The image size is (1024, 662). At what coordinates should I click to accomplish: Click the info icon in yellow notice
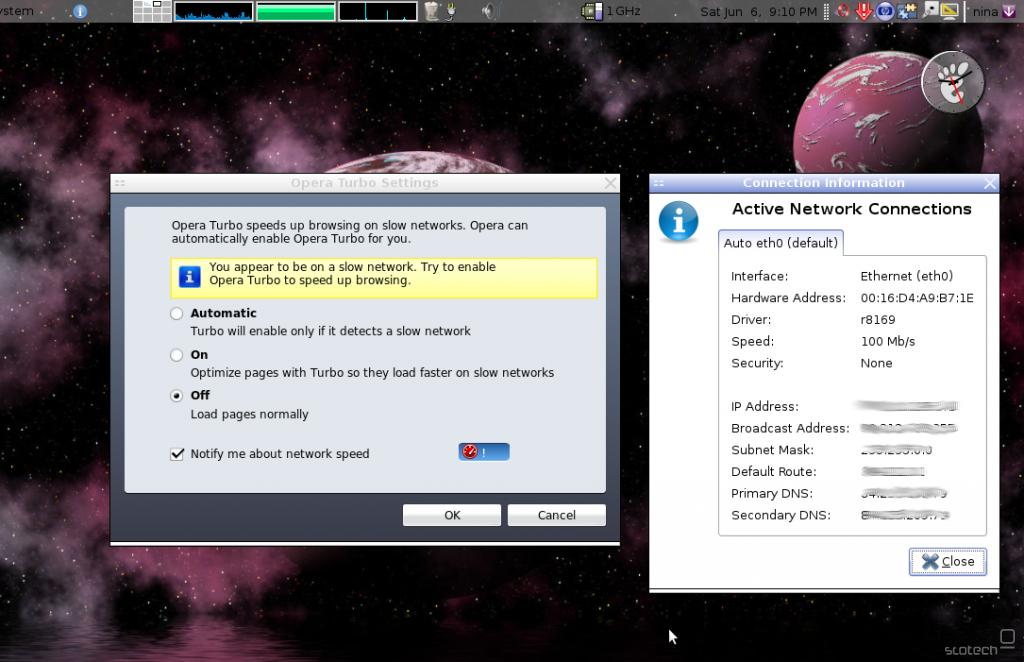point(189,277)
